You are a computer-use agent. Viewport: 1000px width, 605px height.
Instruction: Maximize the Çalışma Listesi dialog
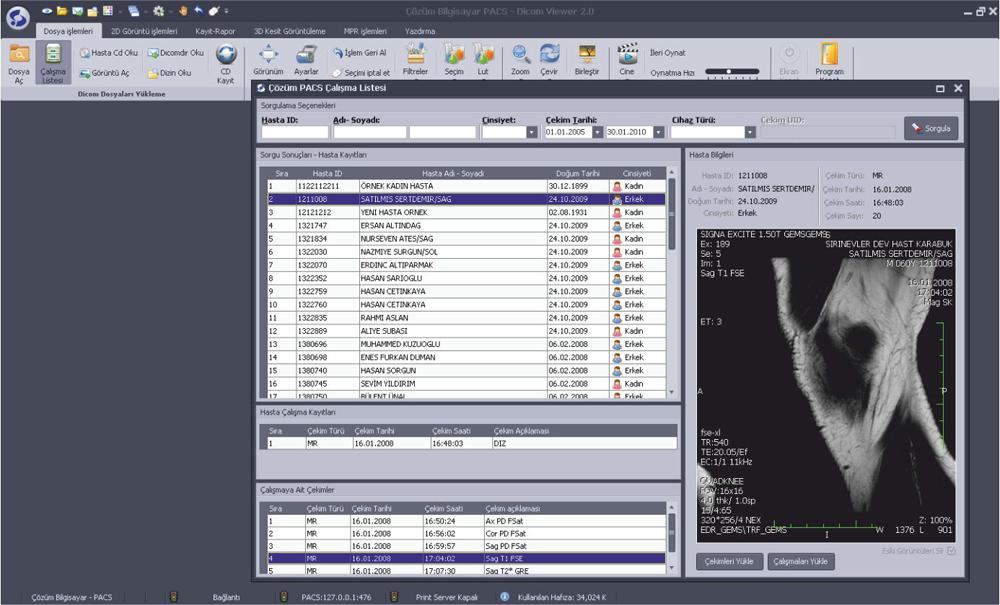coord(939,89)
